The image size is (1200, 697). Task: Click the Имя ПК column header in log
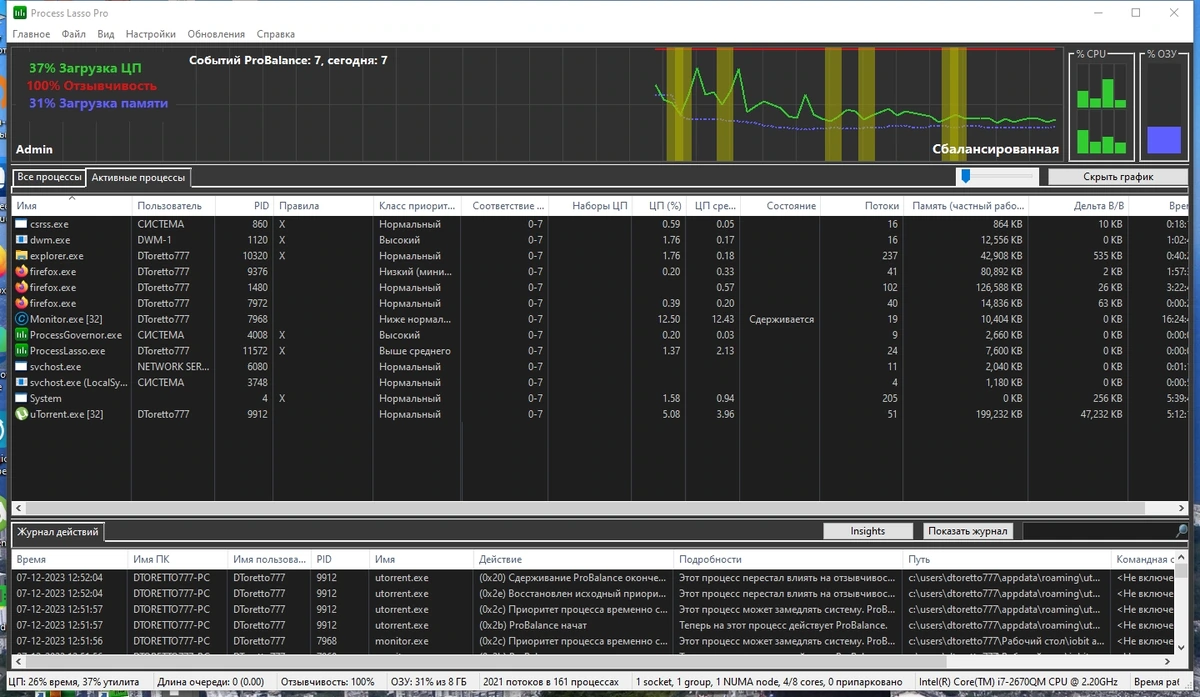click(x=178, y=559)
